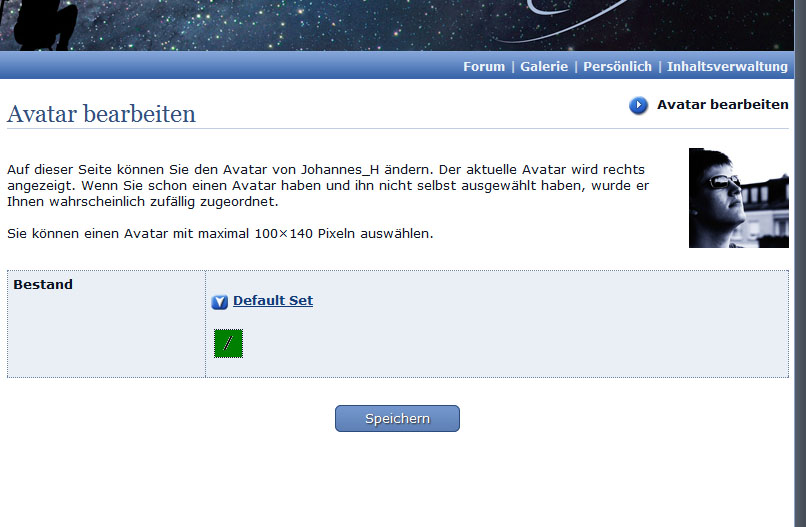806x527 pixels.
Task: Open the Persönlich menu item
Action: (617, 66)
